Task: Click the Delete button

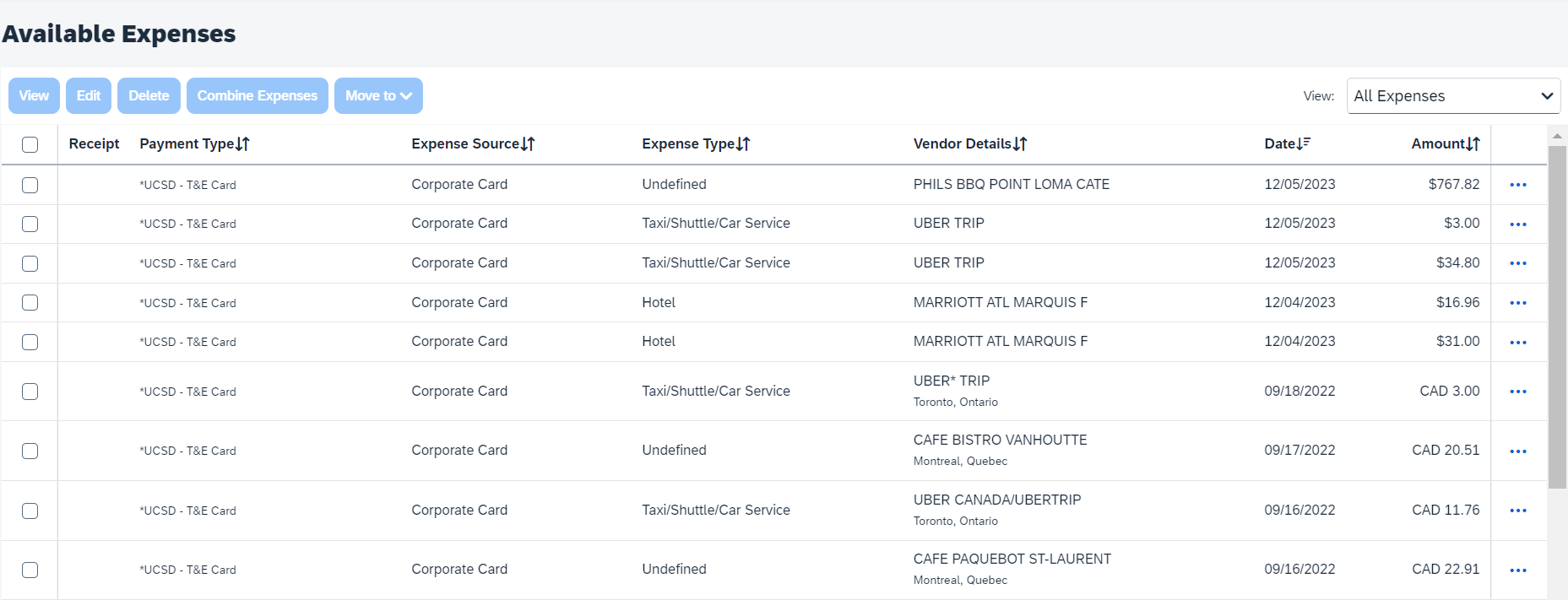Action: (x=149, y=96)
